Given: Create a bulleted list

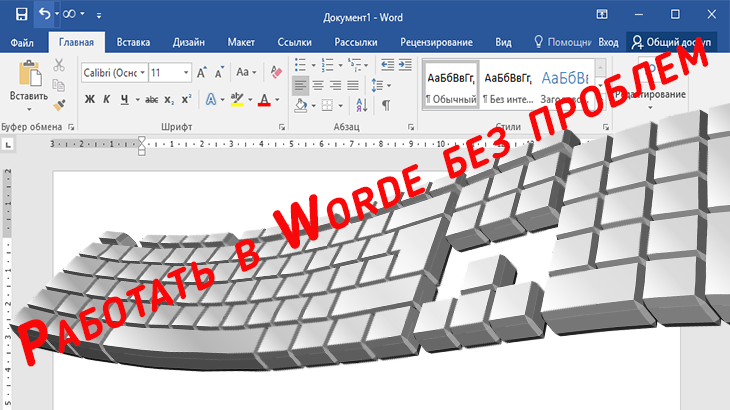Looking at the screenshot, I should (300, 65).
